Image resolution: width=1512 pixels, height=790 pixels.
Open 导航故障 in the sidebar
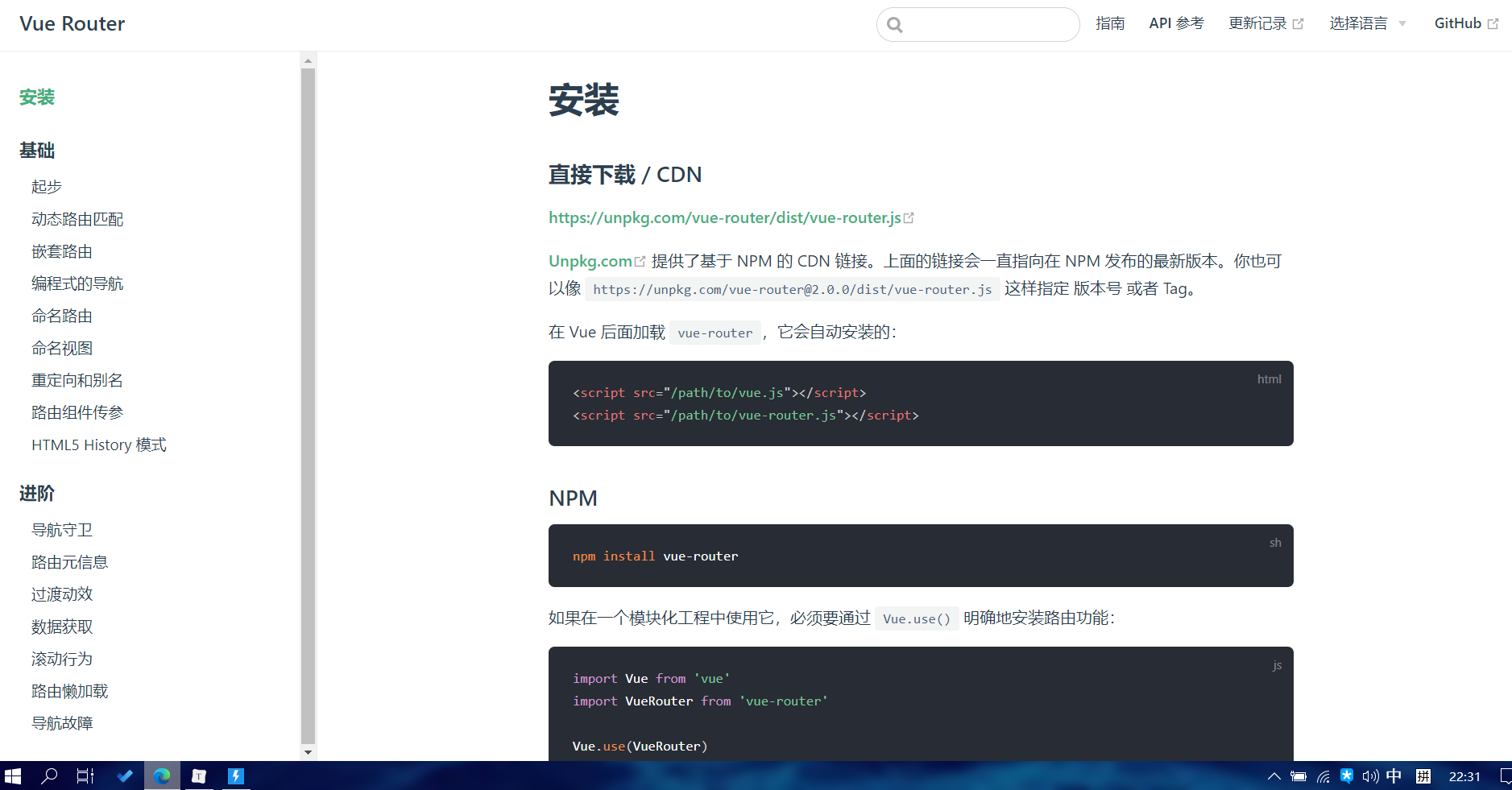[x=62, y=723]
